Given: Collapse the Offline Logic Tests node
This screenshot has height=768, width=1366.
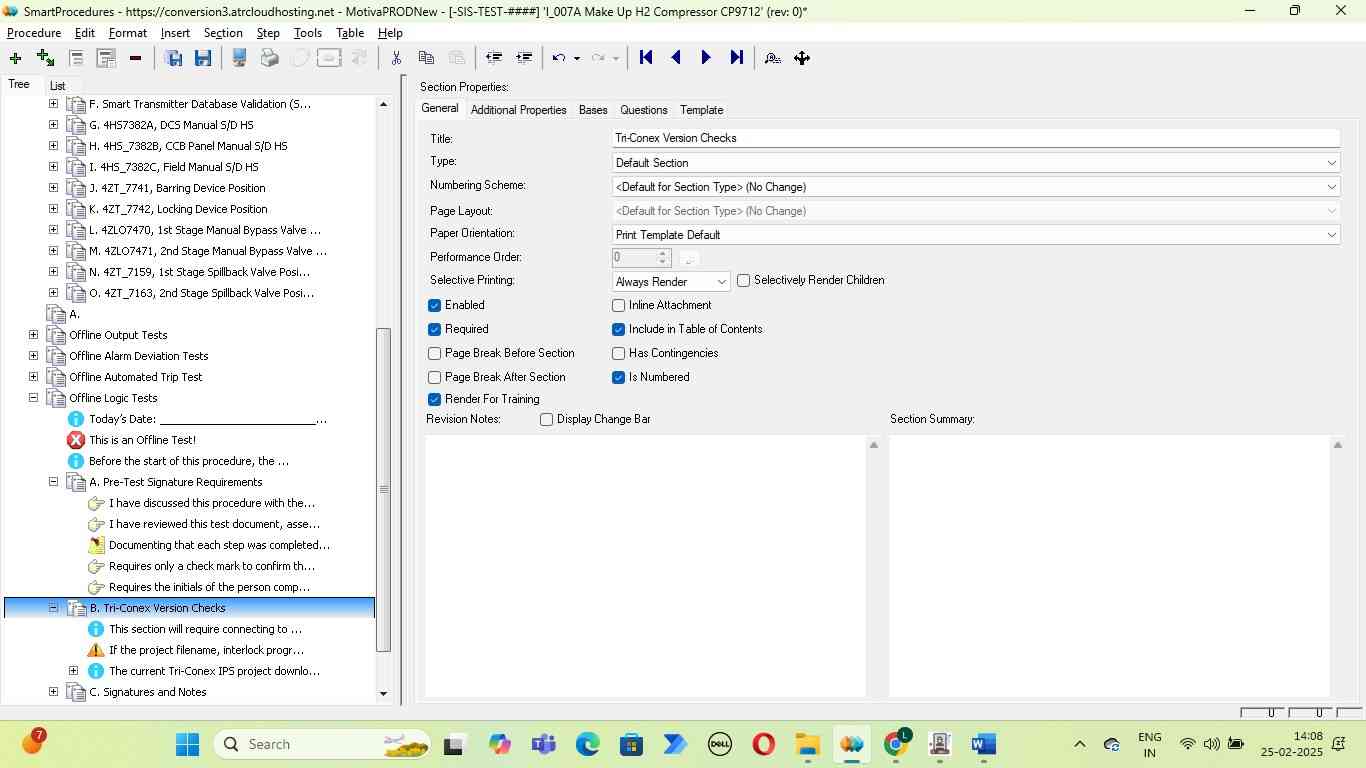Looking at the screenshot, I should pyautogui.click(x=33, y=398).
